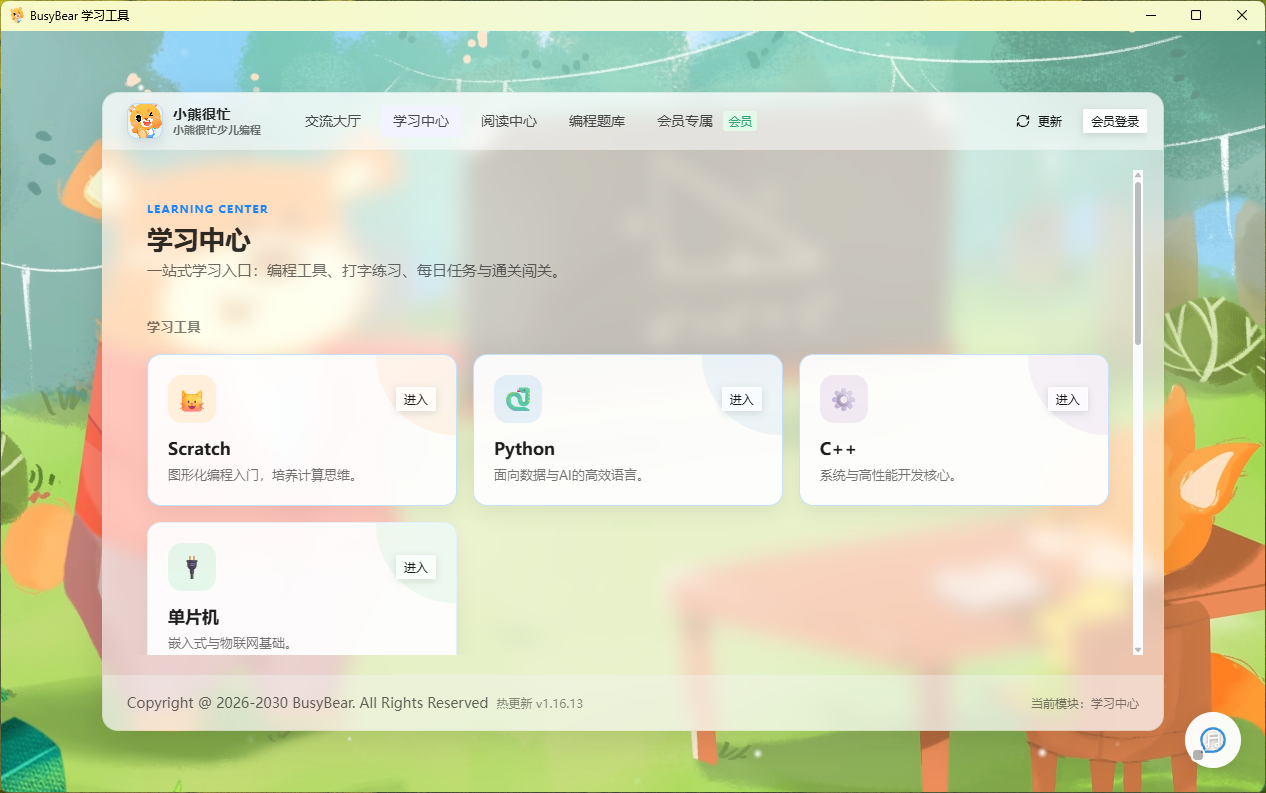Go to the 编程题库 module
The image size is (1266, 793).
596,120
